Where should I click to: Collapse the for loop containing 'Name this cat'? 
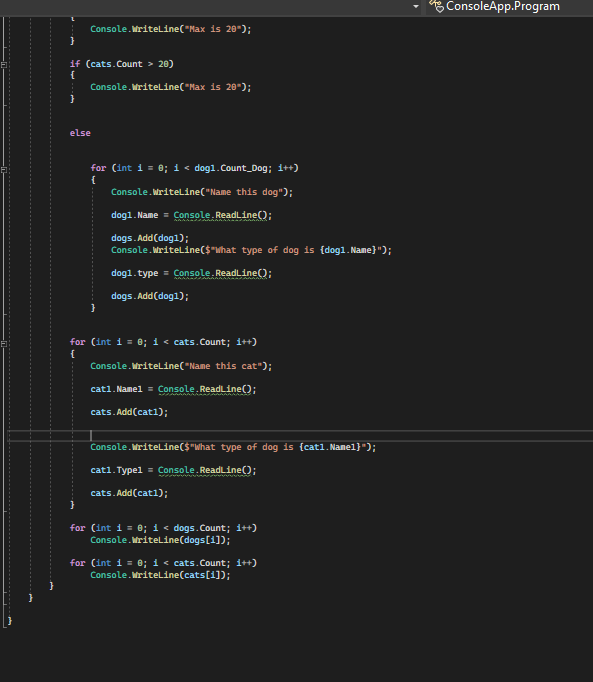click(4, 344)
